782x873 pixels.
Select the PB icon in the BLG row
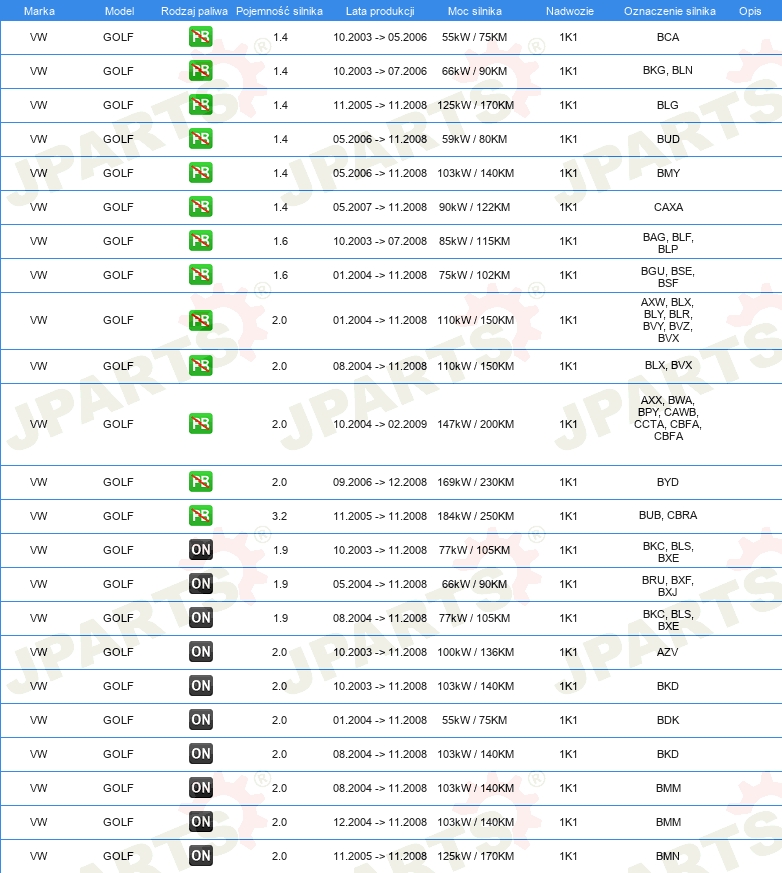click(x=200, y=105)
